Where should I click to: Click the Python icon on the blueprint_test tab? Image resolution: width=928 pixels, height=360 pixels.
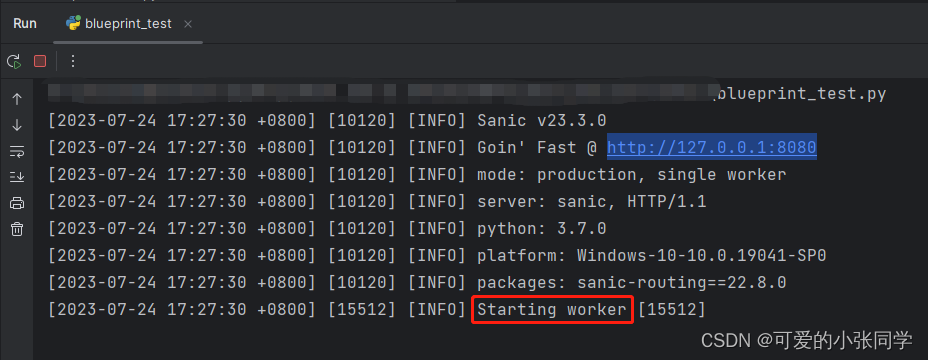73,24
